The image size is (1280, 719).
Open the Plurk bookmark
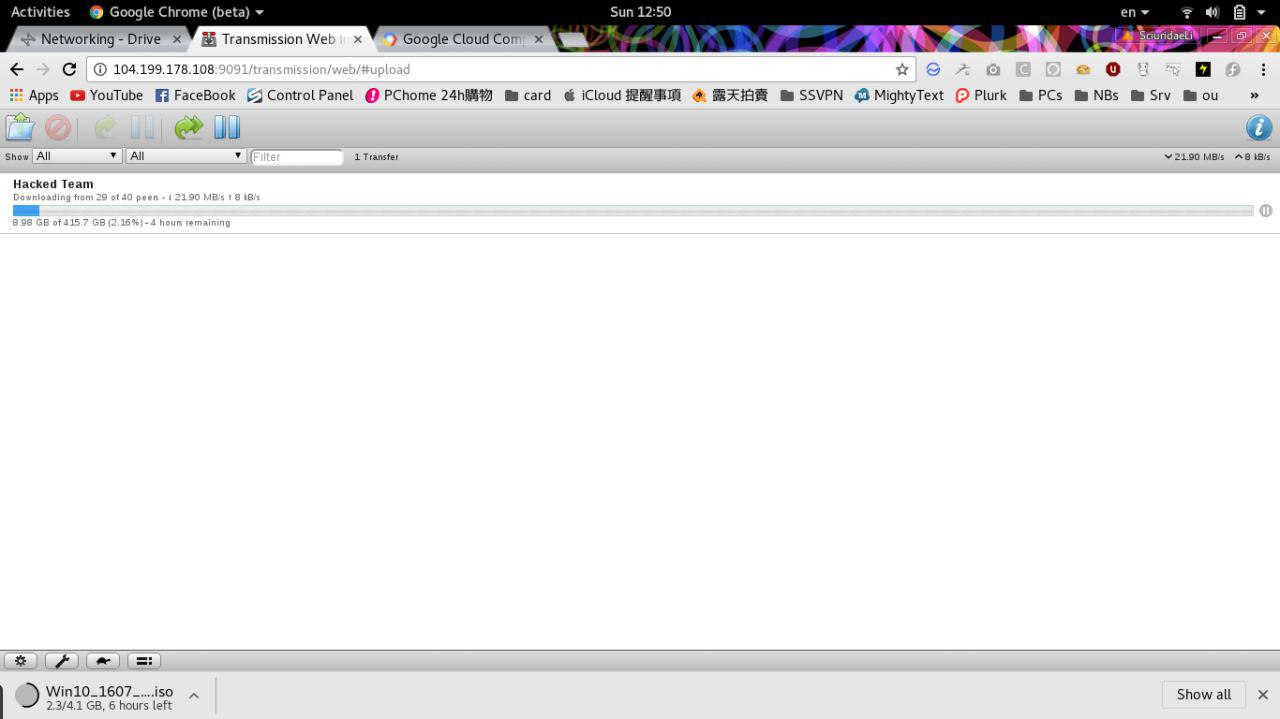pos(981,95)
